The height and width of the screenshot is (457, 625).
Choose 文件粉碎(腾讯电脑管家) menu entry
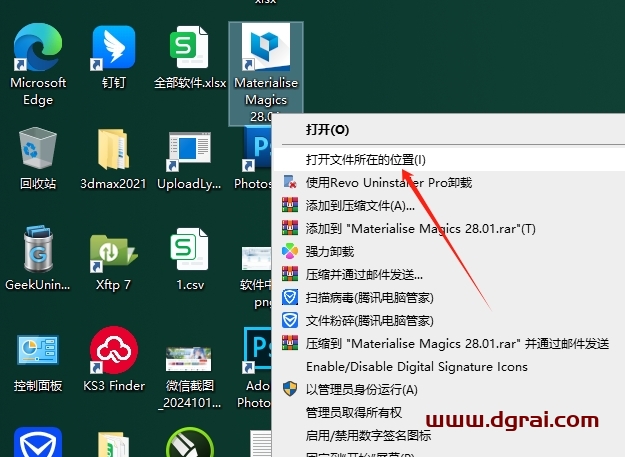pos(448,321)
